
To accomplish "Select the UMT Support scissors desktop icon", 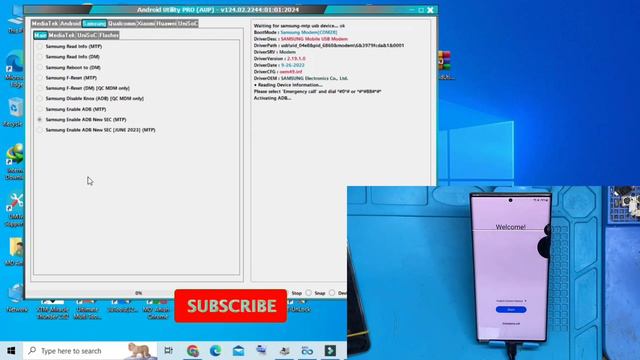I will point(15,210).
